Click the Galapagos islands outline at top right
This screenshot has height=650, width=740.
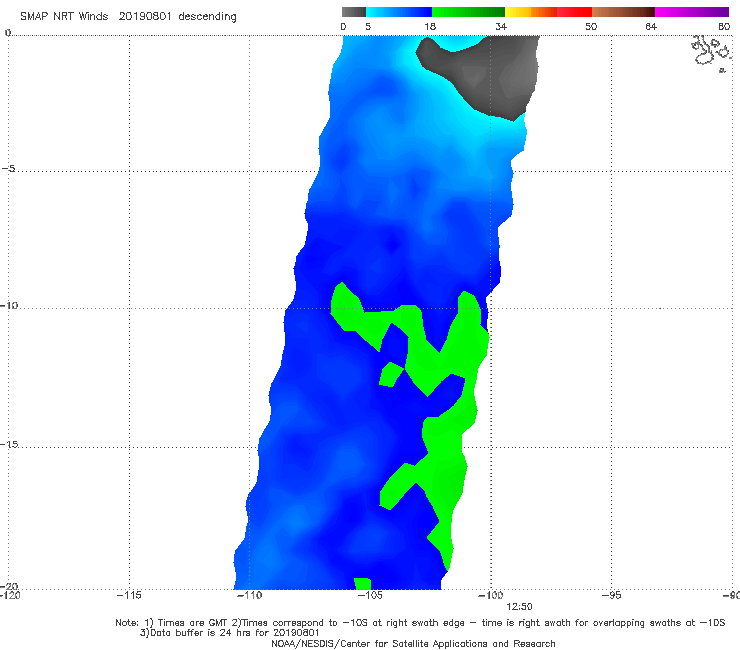pyautogui.click(x=712, y=53)
